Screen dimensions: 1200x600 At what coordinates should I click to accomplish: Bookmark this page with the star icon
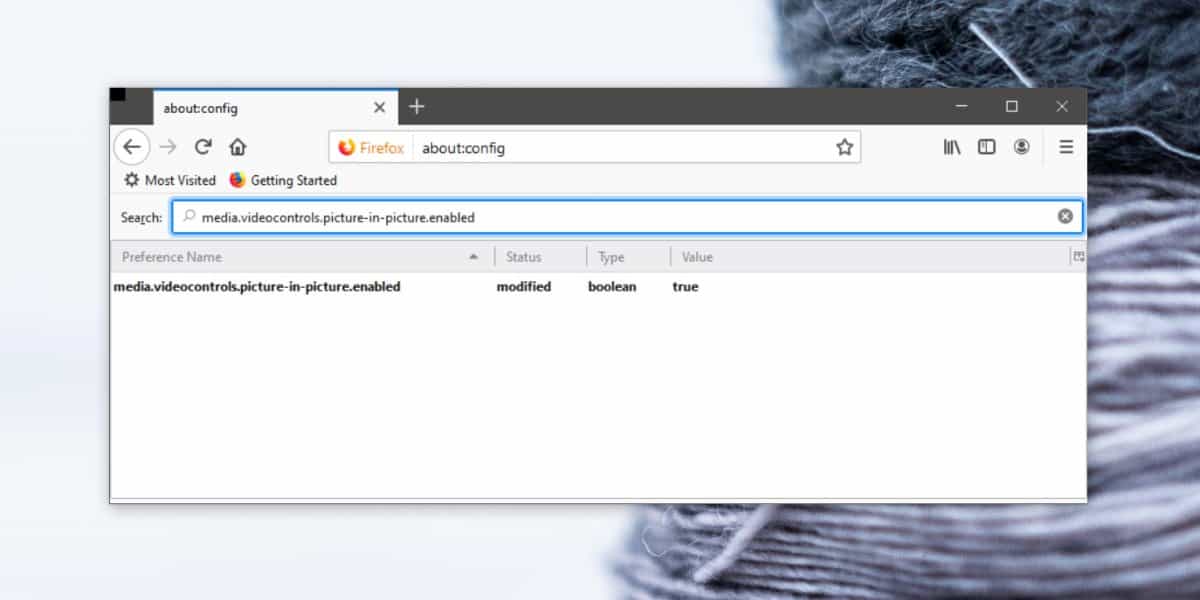coord(844,148)
